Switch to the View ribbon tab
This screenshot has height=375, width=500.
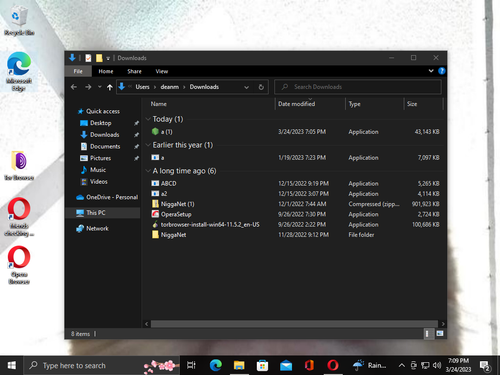pyautogui.click(x=162, y=71)
